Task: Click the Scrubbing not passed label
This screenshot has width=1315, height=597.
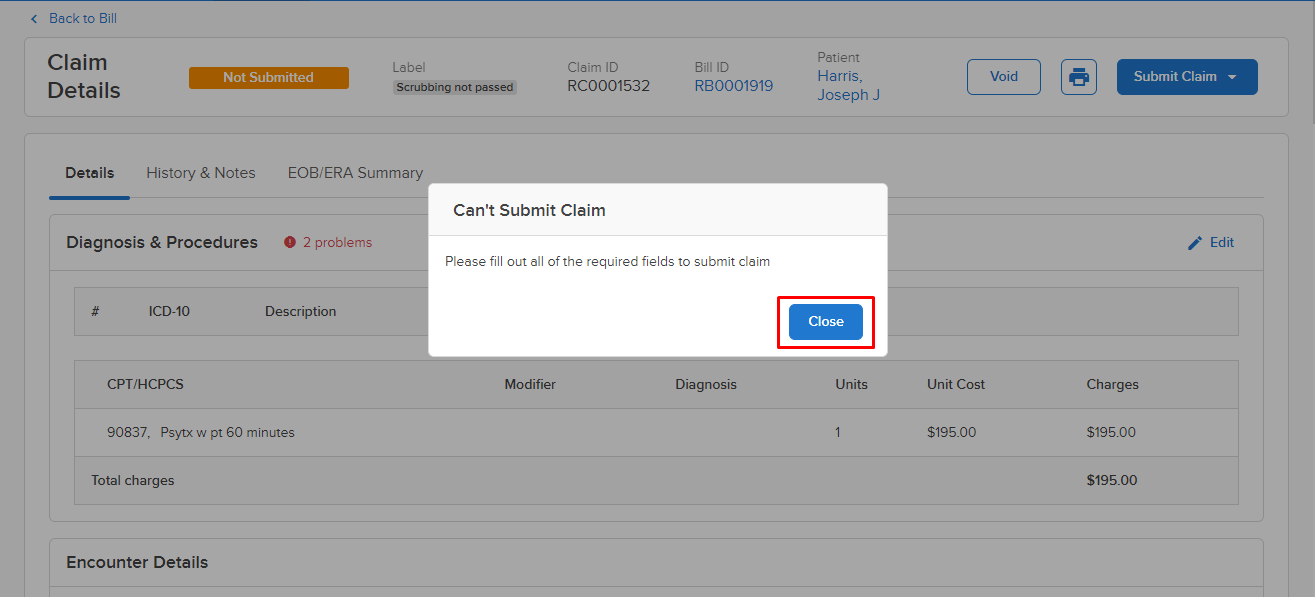Action: tap(454, 87)
